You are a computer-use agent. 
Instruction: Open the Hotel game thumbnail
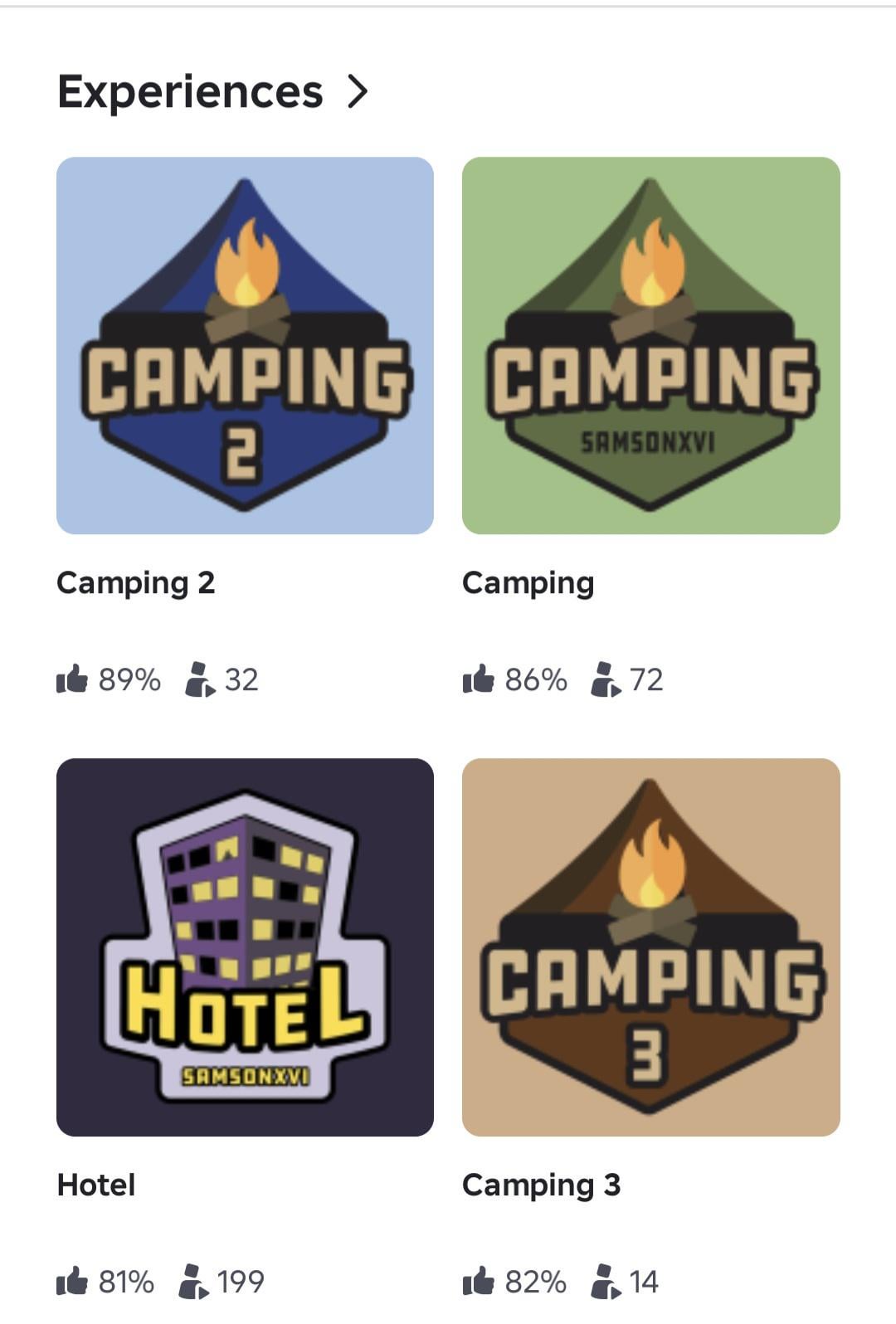click(245, 947)
